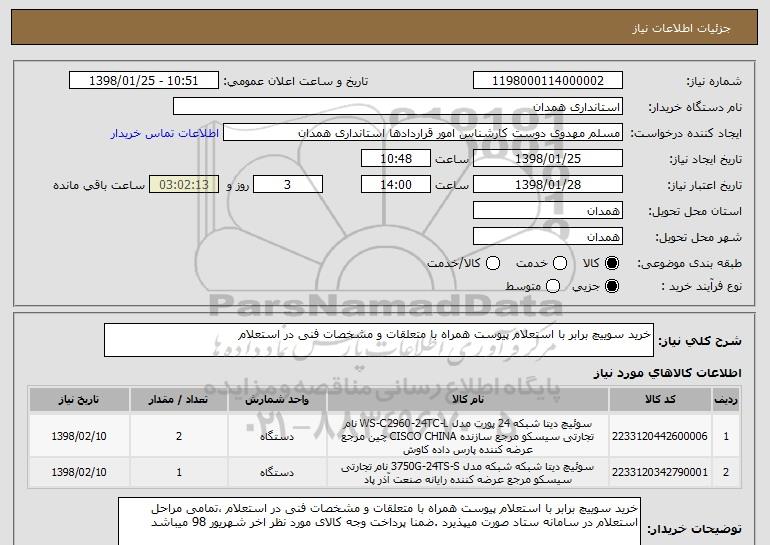
Task: Click the buyer organization field استانداری همدان
Action: click(398, 107)
